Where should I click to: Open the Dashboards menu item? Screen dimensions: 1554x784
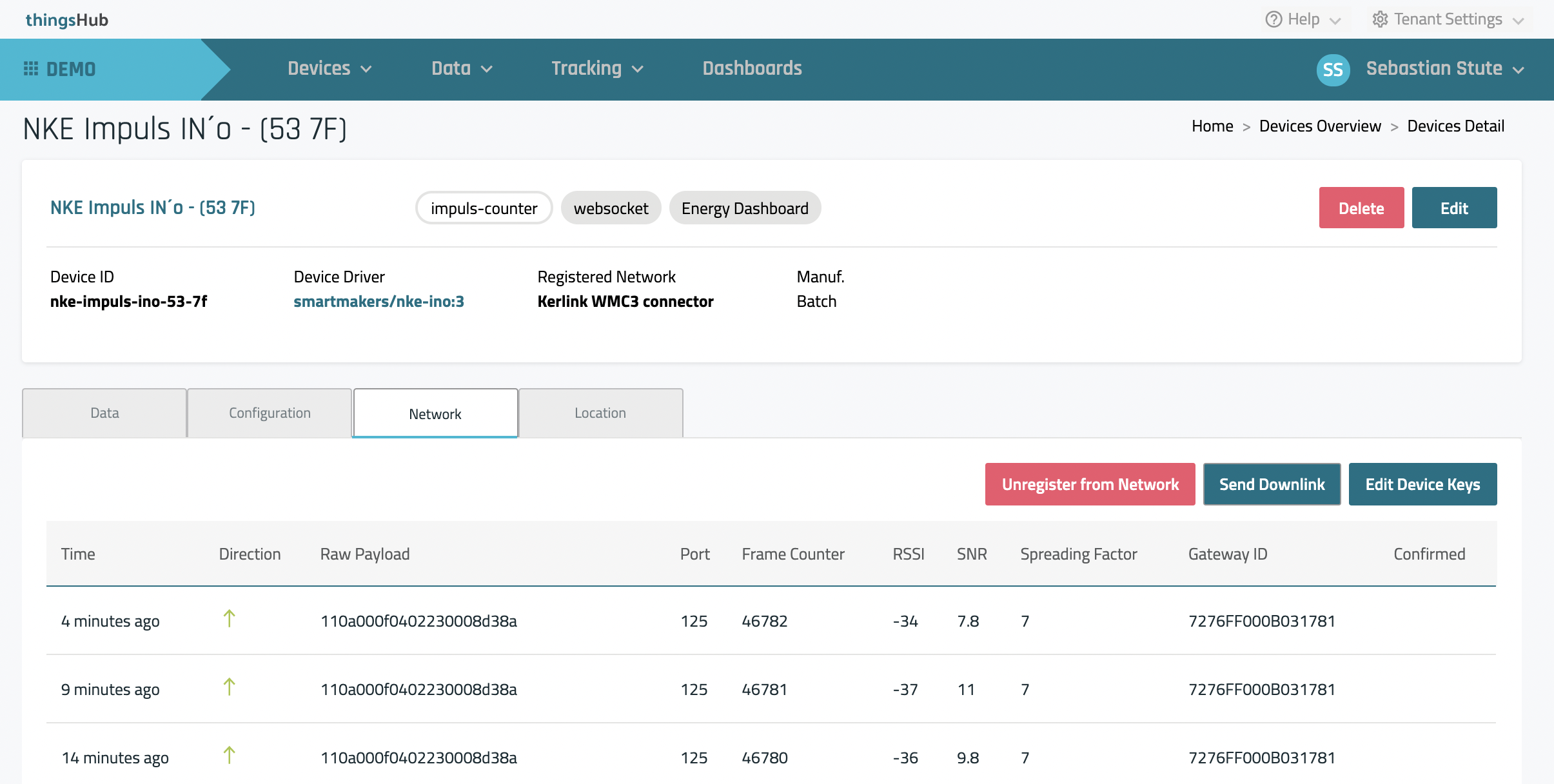752,68
